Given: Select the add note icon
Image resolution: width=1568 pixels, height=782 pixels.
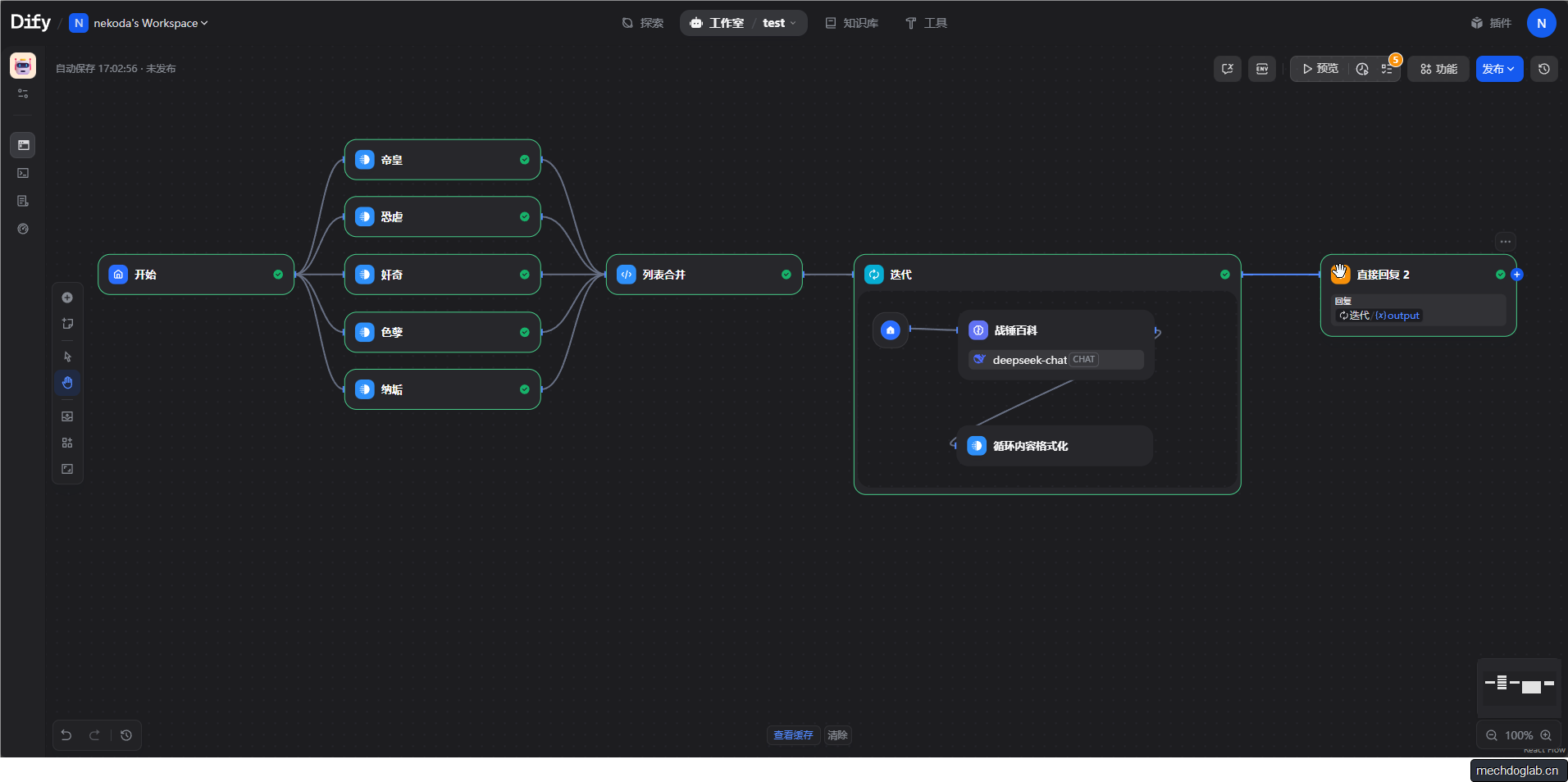Looking at the screenshot, I should pos(67,324).
